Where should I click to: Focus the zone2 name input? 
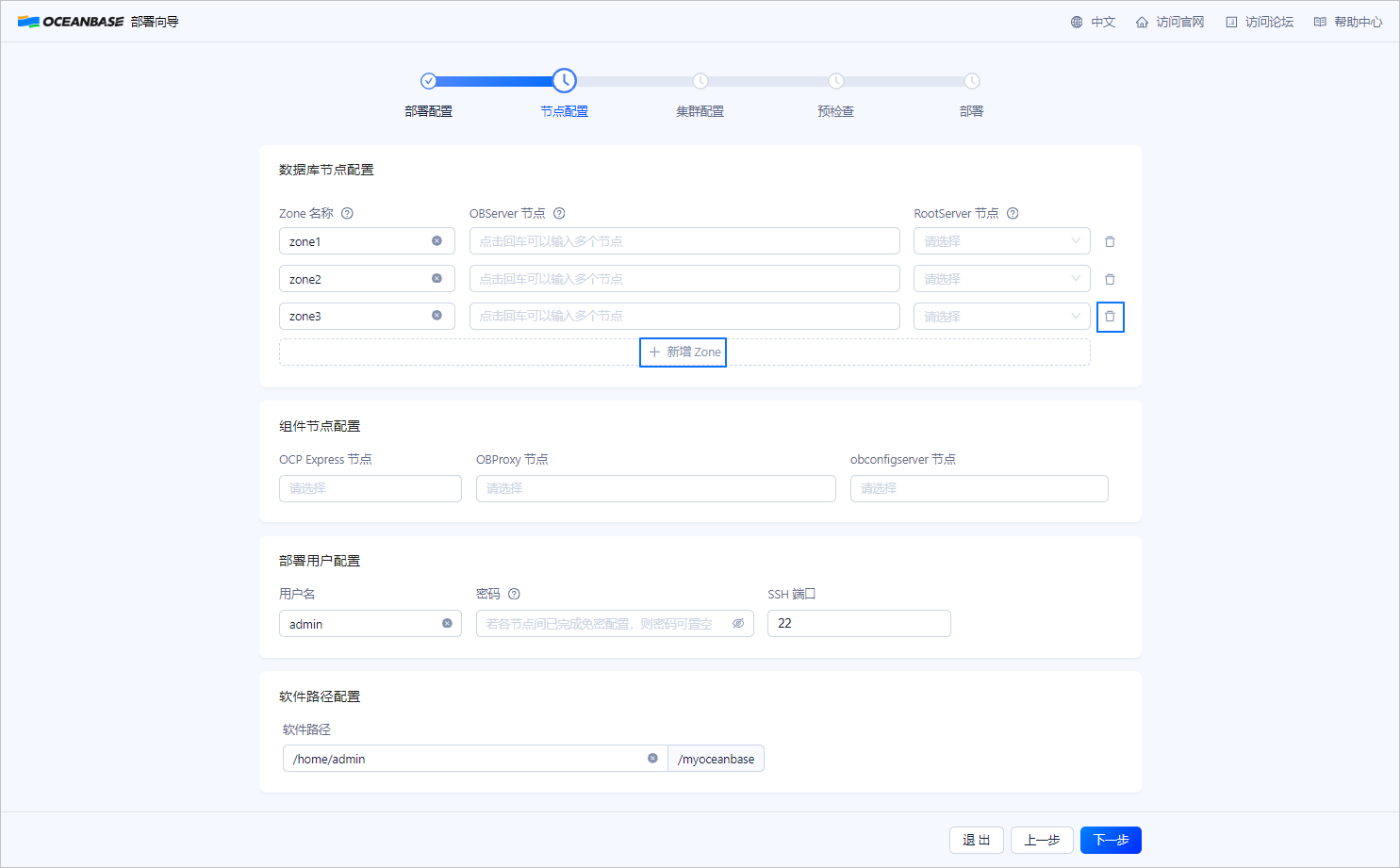[x=367, y=279]
